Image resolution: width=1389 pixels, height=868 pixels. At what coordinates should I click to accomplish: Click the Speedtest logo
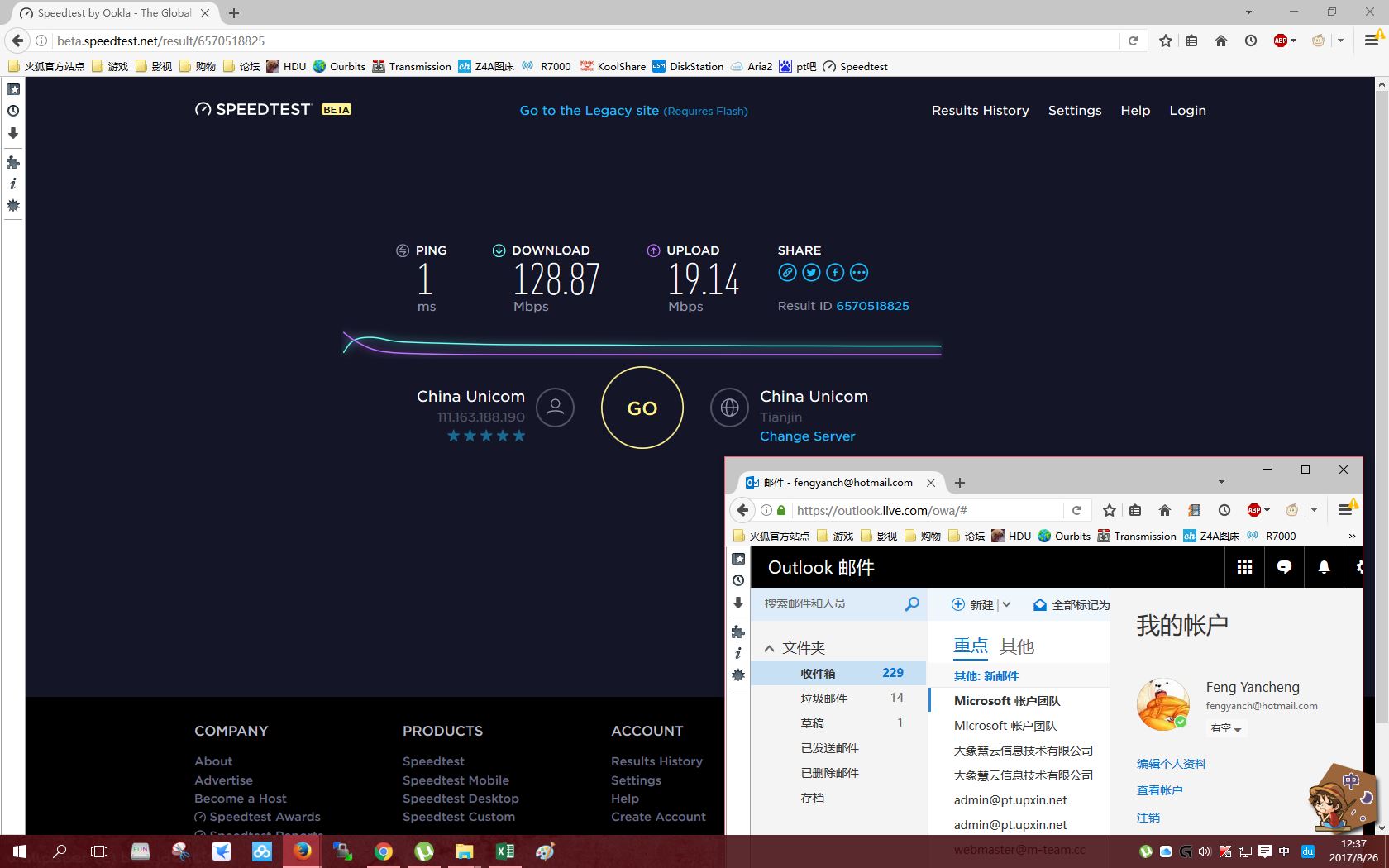pos(252,109)
